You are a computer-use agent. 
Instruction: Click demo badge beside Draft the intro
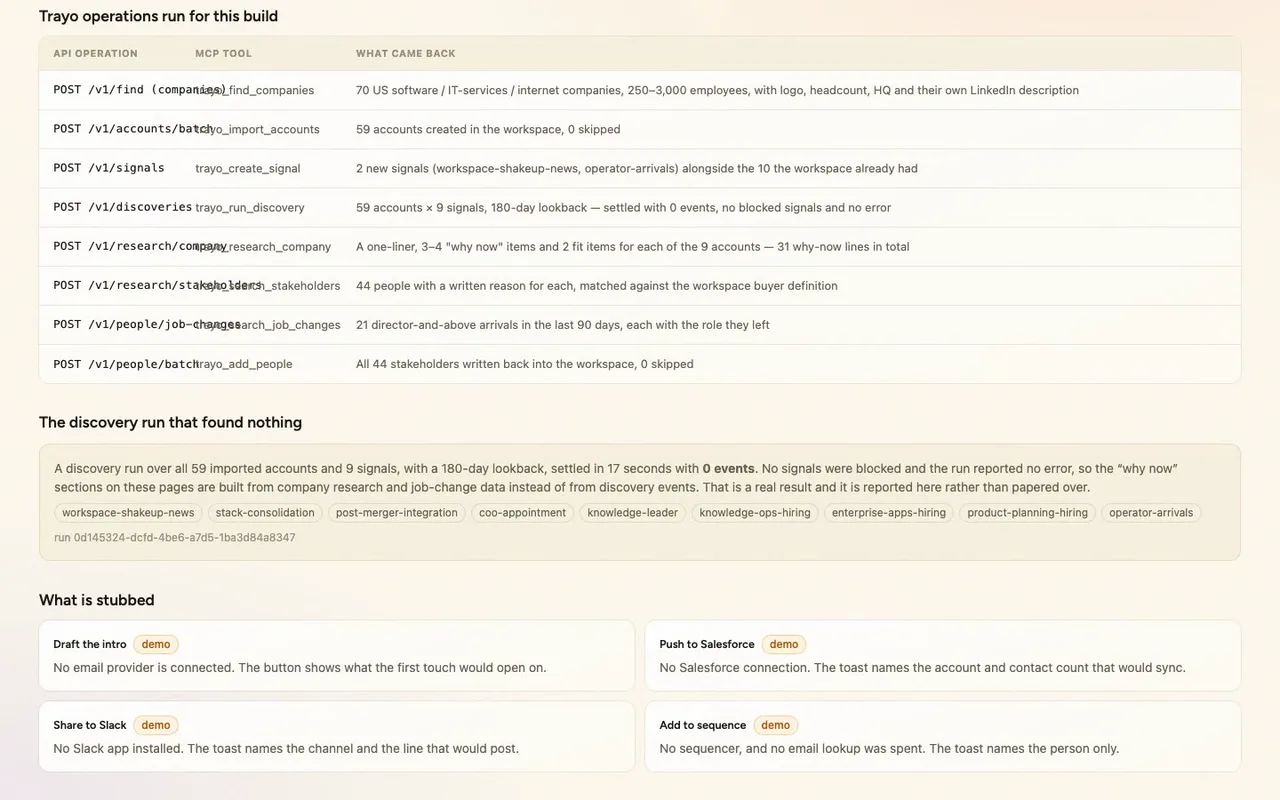[156, 644]
